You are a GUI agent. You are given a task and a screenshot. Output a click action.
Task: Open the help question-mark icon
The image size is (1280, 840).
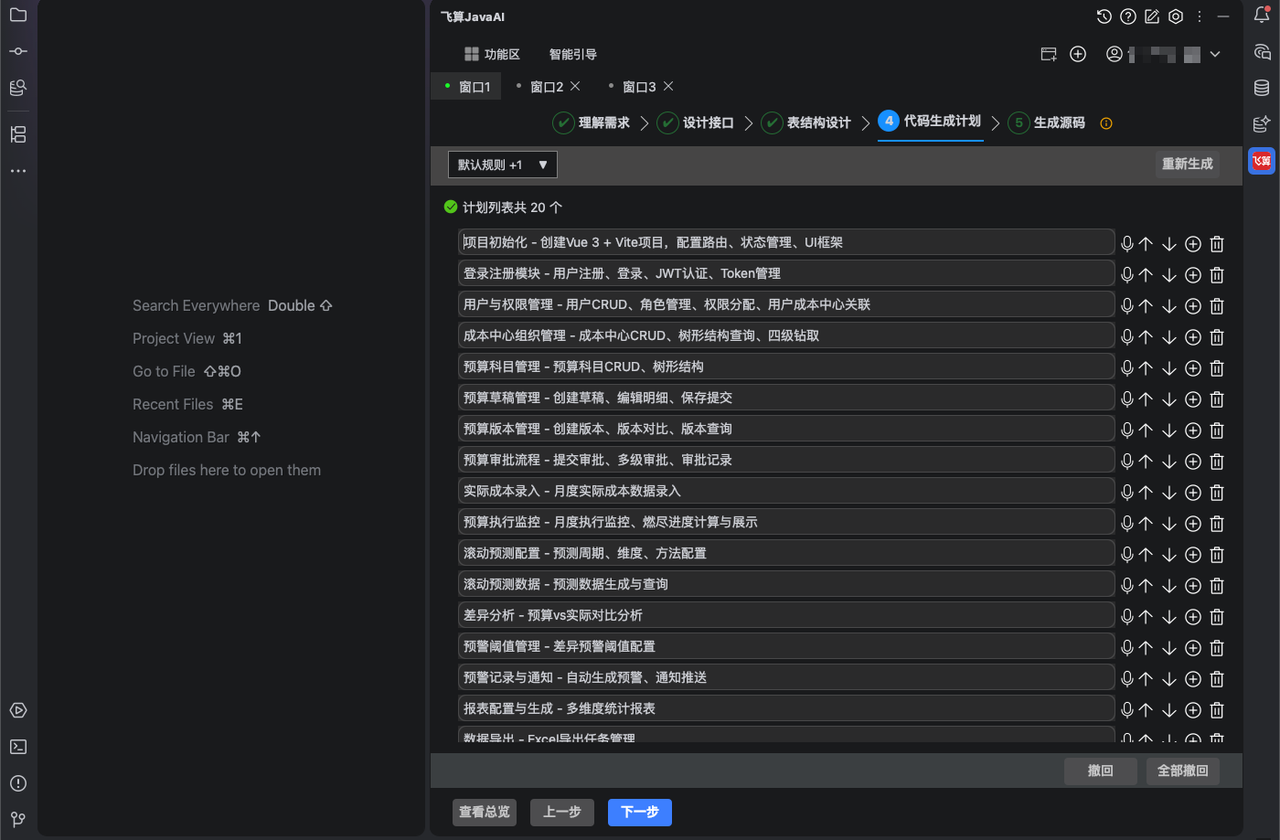pyautogui.click(x=1128, y=16)
